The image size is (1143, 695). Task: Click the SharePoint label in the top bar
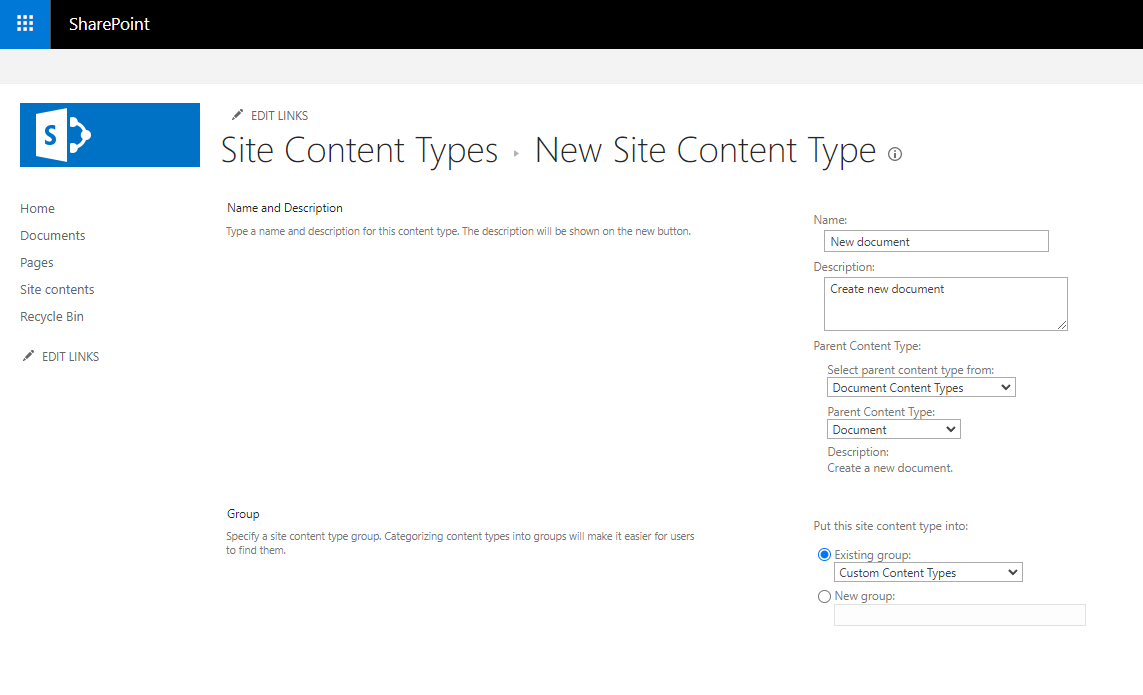coord(109,24)
